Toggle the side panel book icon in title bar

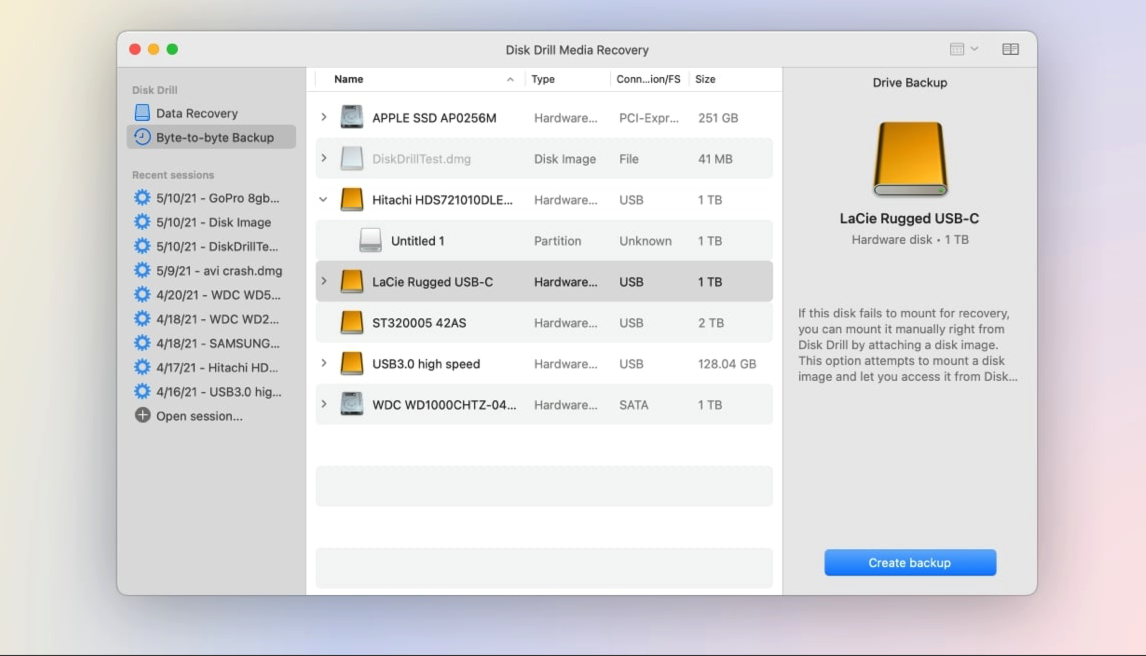[1010, 49]
